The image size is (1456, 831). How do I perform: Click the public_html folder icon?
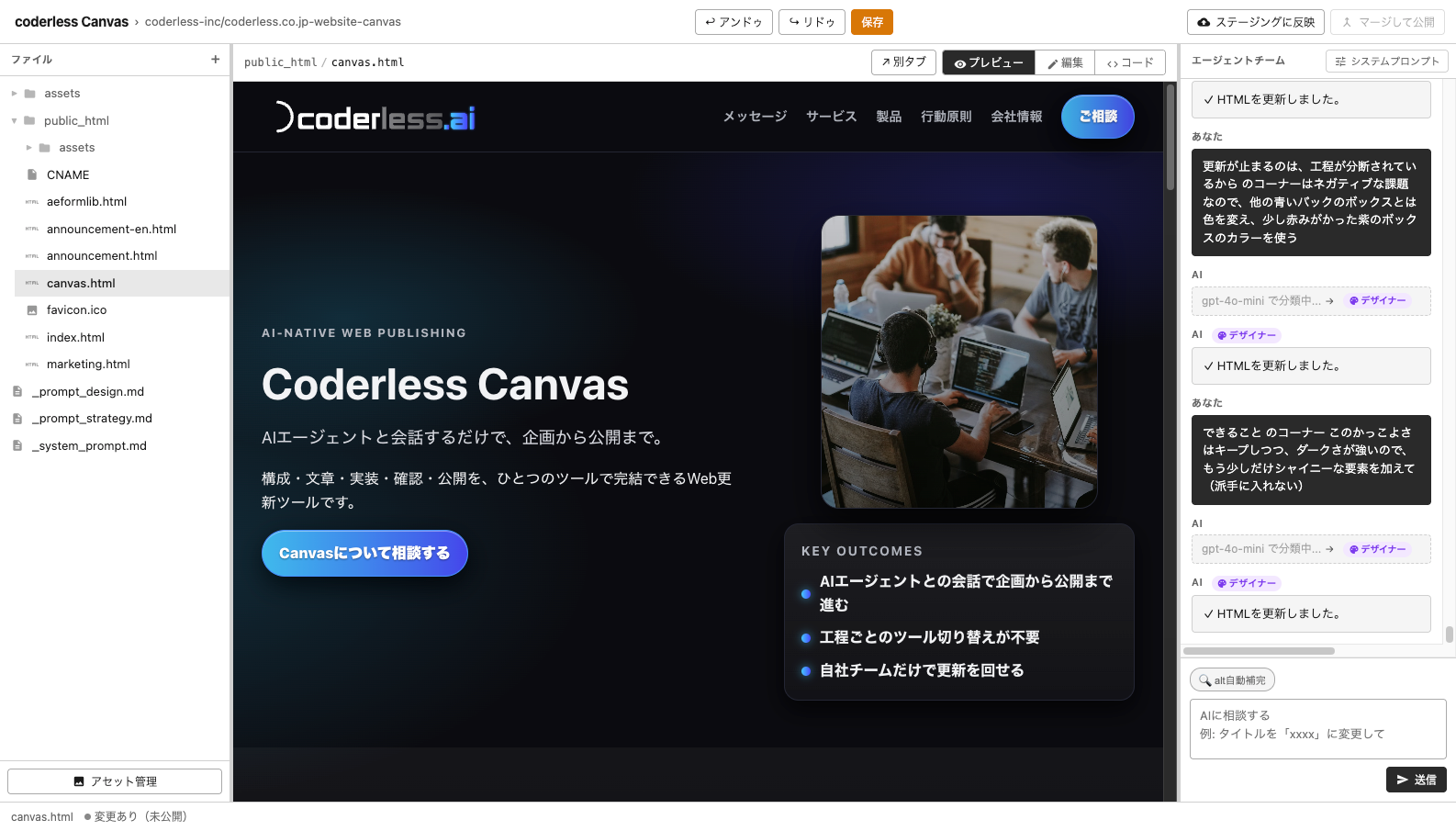coord(29,120)
